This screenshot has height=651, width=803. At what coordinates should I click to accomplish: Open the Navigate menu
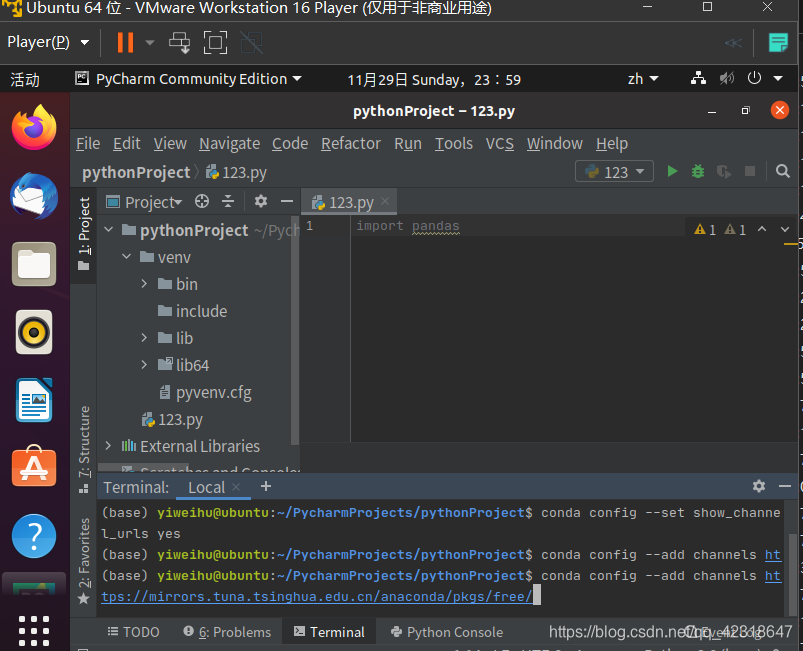tap(229, 143)
